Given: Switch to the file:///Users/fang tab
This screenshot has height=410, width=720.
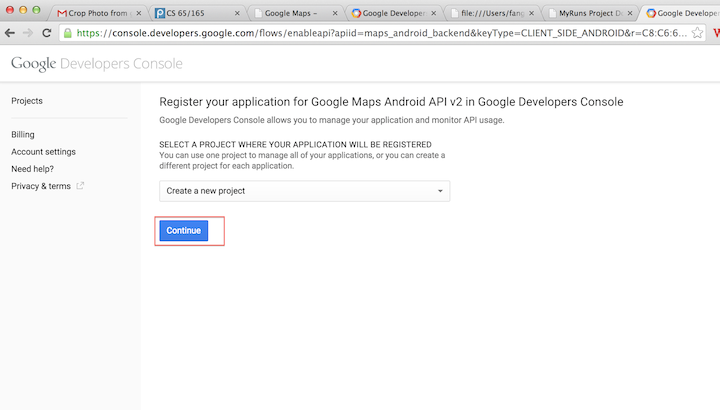Looking at the screenshot, I should pos(492,13).
